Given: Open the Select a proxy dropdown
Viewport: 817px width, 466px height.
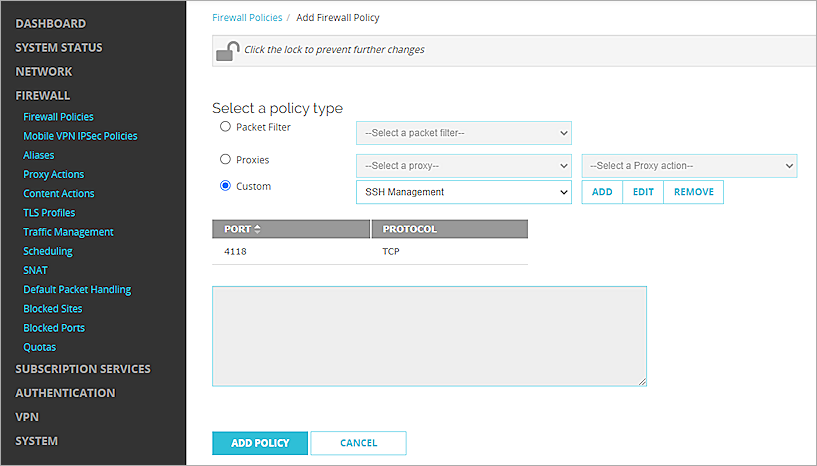Looking at the screenshot, I should click(x=464, y=166).
